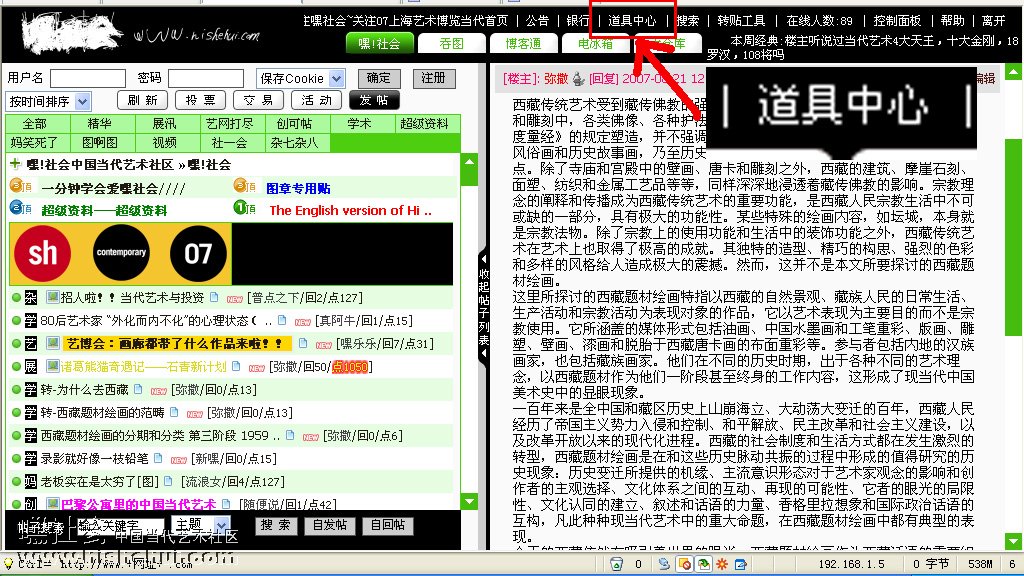
Task: Click the post list scroll-down arrow
Action: [x=469, y=502]
